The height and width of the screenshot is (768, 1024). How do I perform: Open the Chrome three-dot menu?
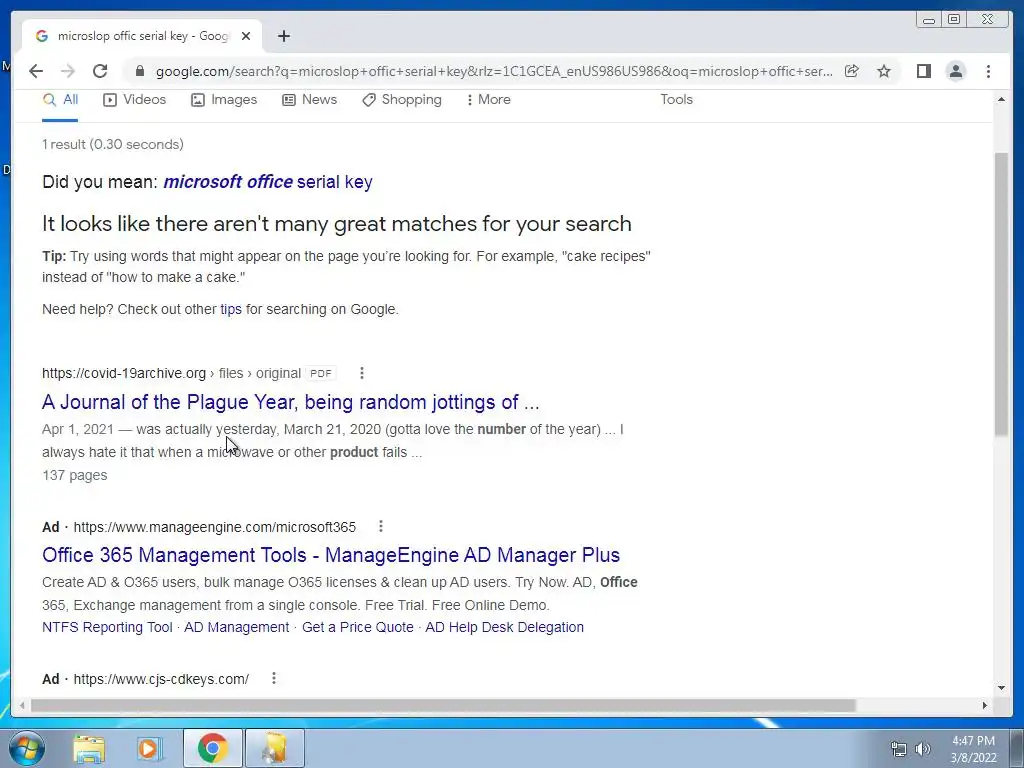(988, 71)
